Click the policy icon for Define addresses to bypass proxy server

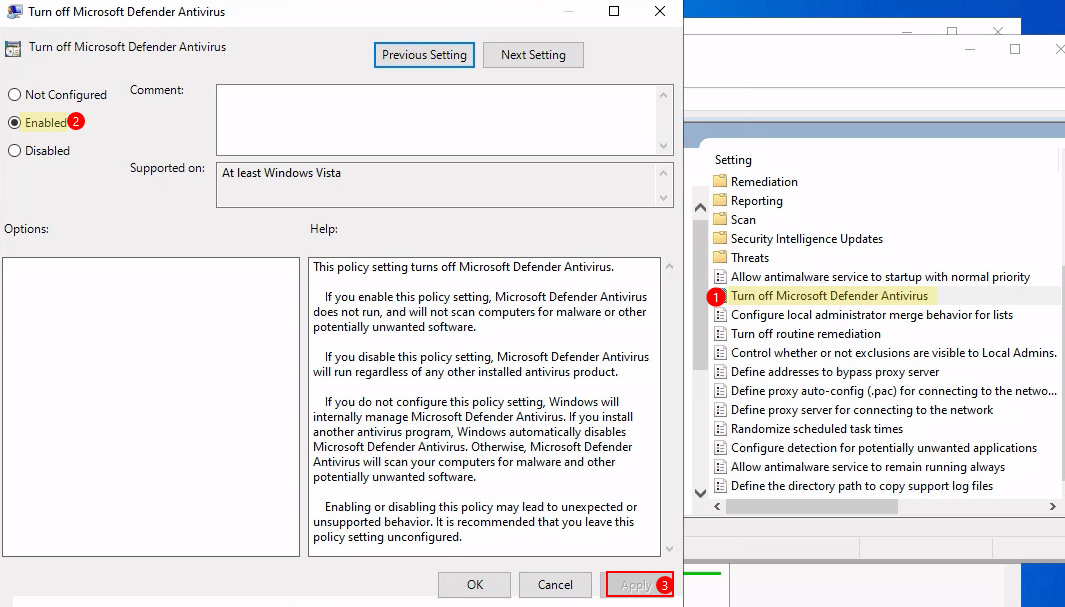coord(720,372)
